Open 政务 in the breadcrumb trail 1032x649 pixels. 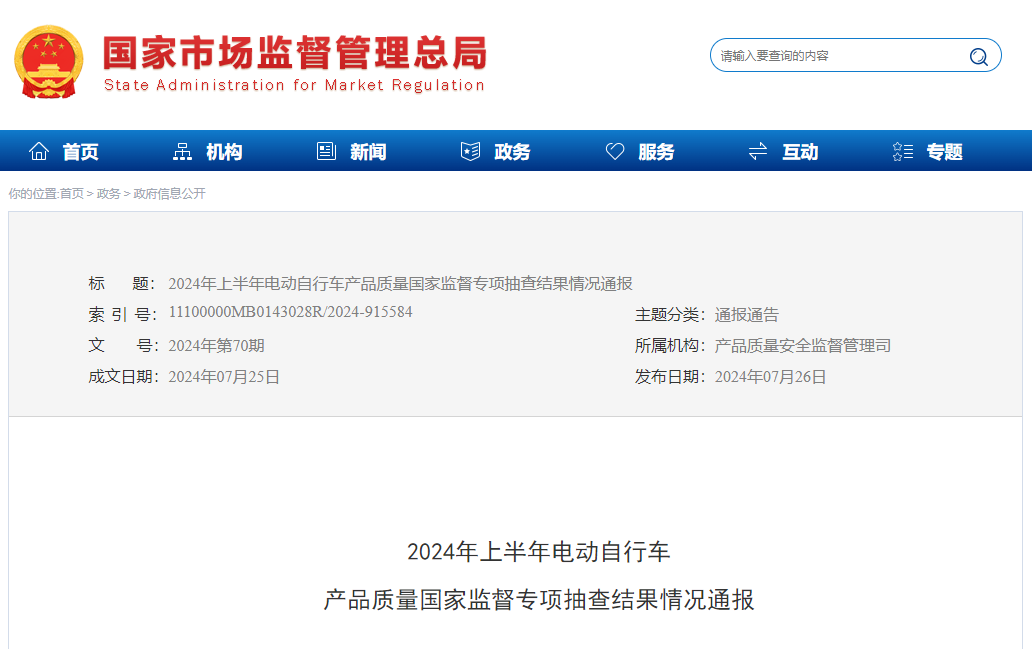pyautogui.click(x=108, y=194)
